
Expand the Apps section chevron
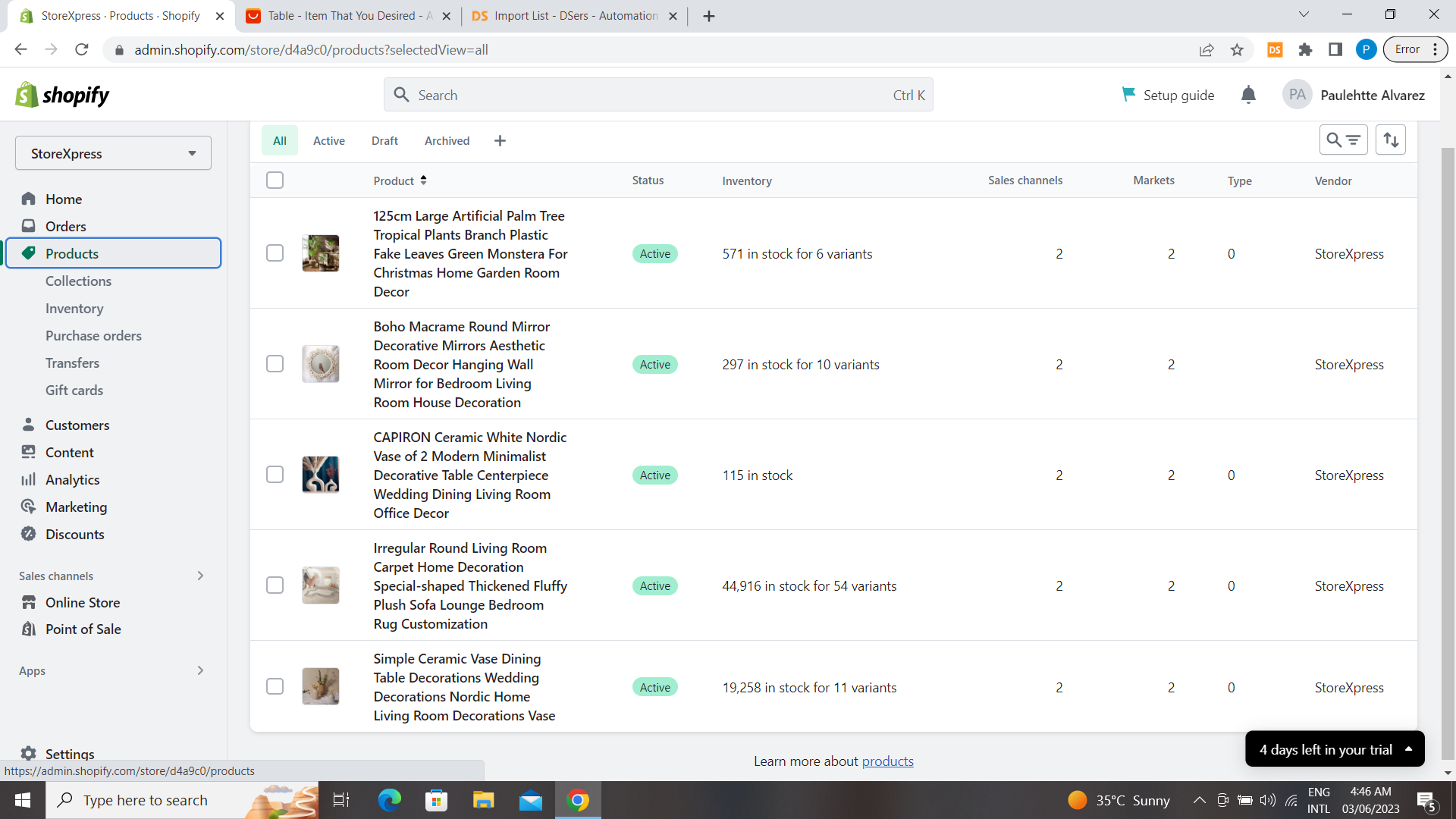tap(200, 670)
